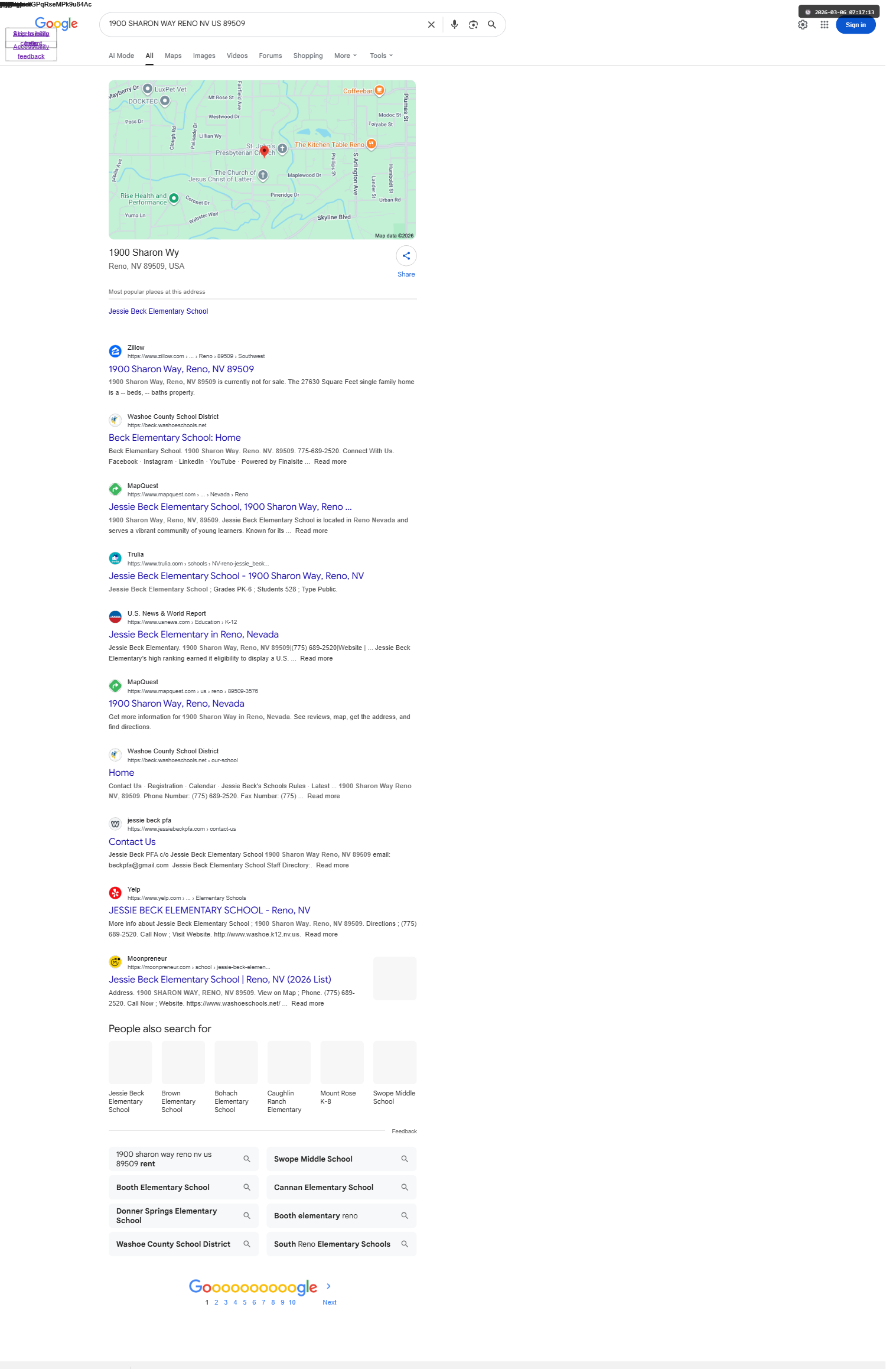Click Read more on Trulia-adjacent MapQuest snippet
This screenshot has height=1369, width=896.
click(311, 531)
